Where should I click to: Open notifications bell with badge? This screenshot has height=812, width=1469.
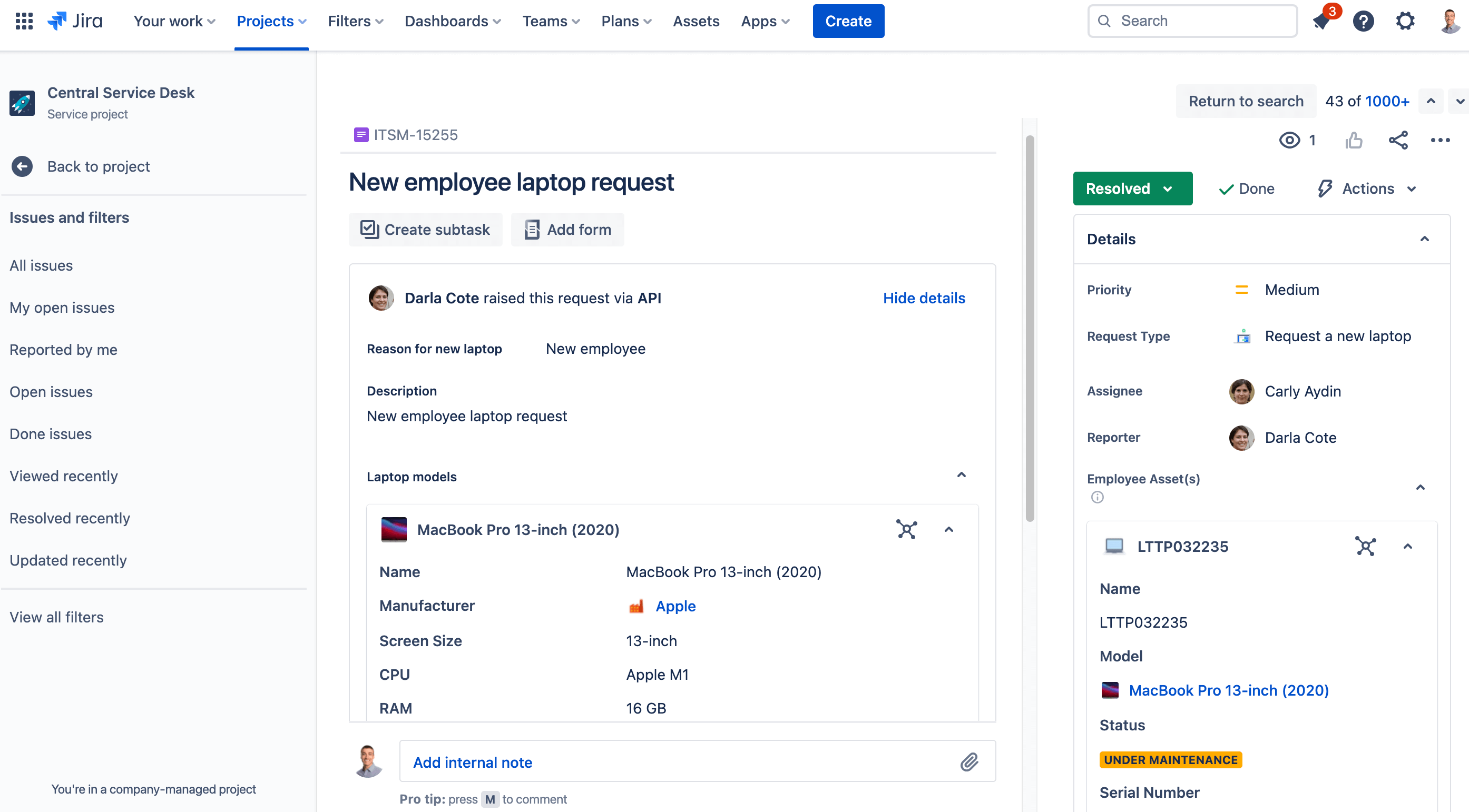tap(1322, 21)
